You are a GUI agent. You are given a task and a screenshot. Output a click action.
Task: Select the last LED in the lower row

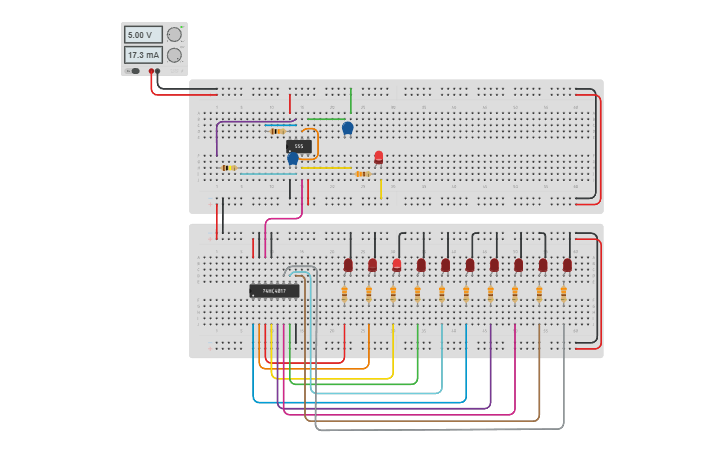567,266
